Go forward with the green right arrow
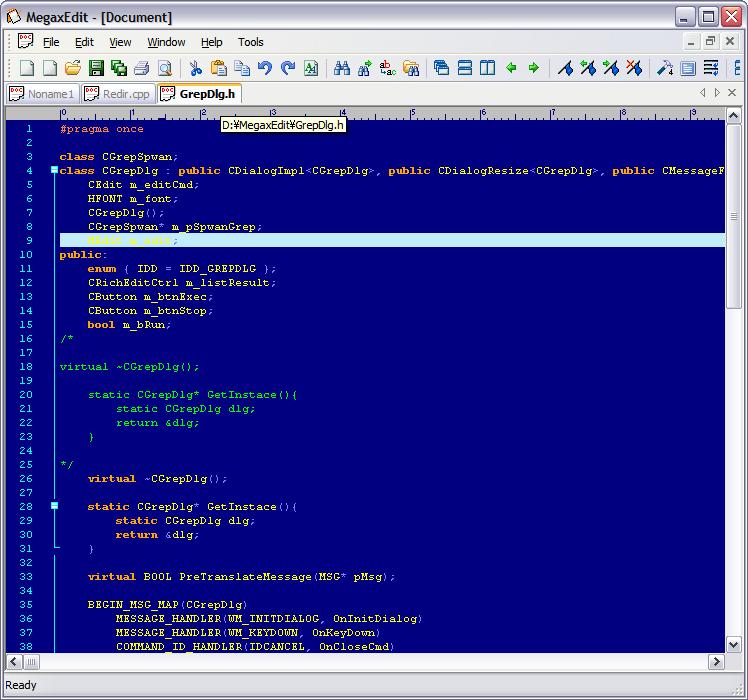The height and width of the screenshot is (700, 748). 534,68
